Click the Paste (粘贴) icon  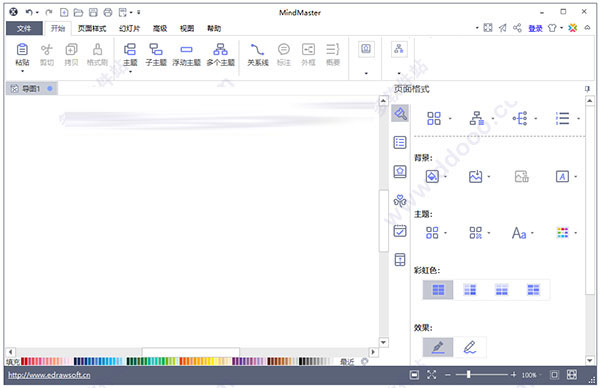[x=22, y=49]
